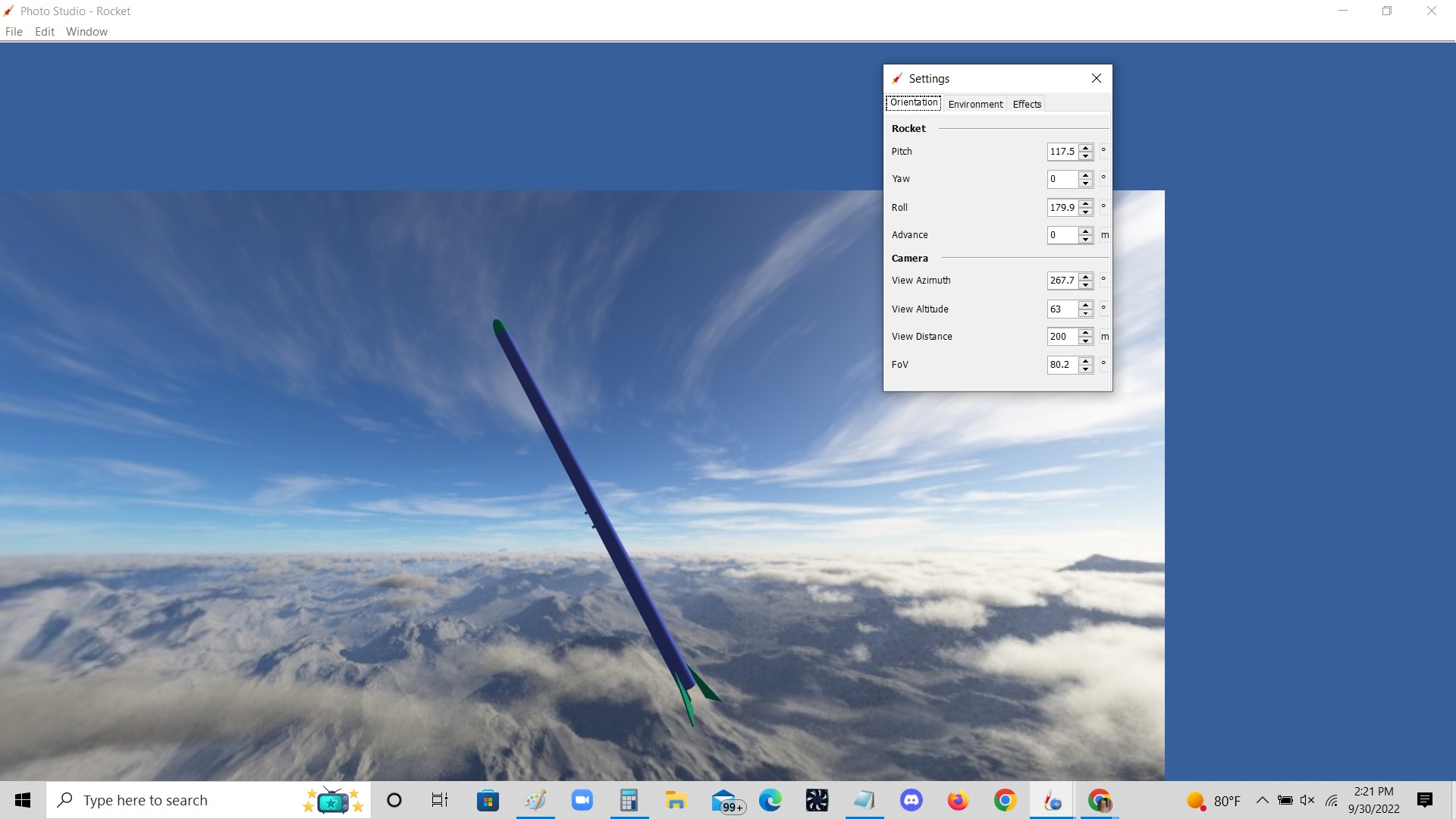Viewport: 1456px width, 819px height.
Task: Switch to the Environment tab in Settings
Action: click(975, 104)
